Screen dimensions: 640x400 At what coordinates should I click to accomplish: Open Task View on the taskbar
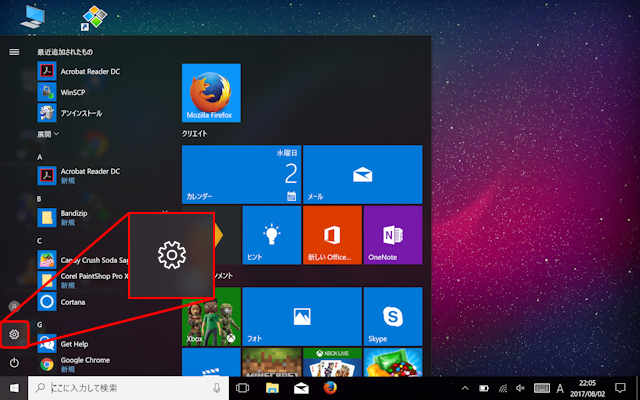pos(241,388)
